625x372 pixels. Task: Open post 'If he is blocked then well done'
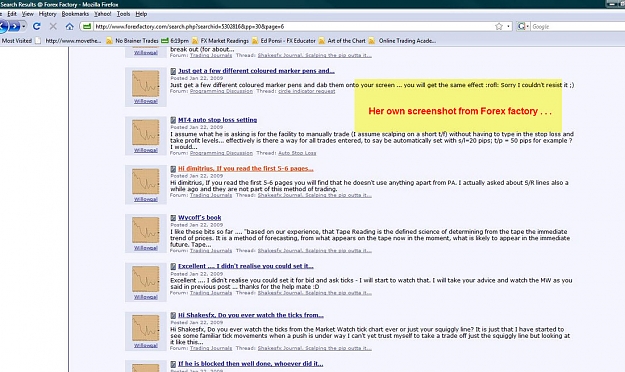(250, 364)
